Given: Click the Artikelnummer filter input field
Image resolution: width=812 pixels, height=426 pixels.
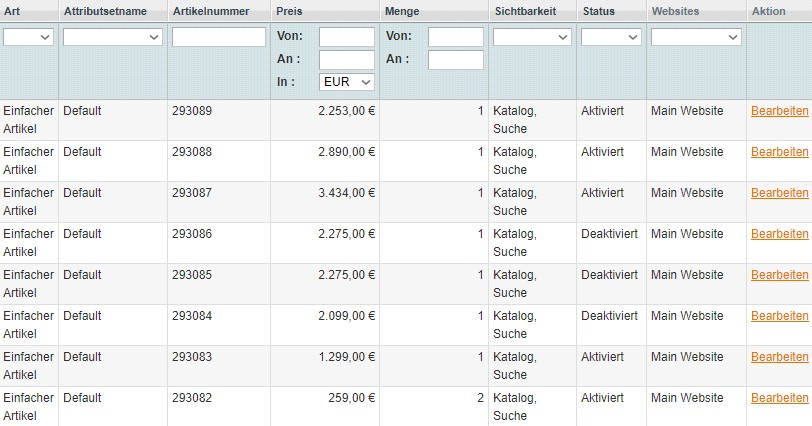Looking at the screenshot, I should click(219, 37).
